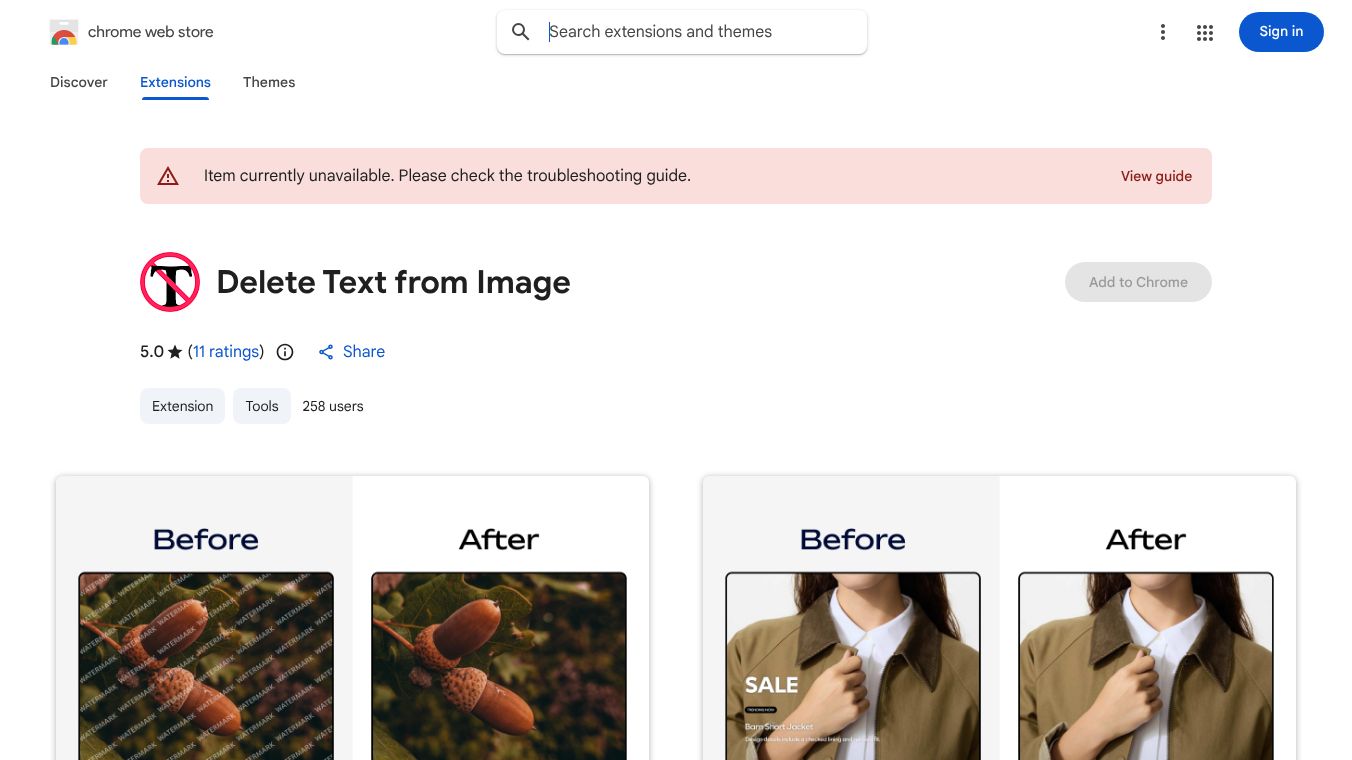
Task: Click the Share text link
Action: coord(364,352)
